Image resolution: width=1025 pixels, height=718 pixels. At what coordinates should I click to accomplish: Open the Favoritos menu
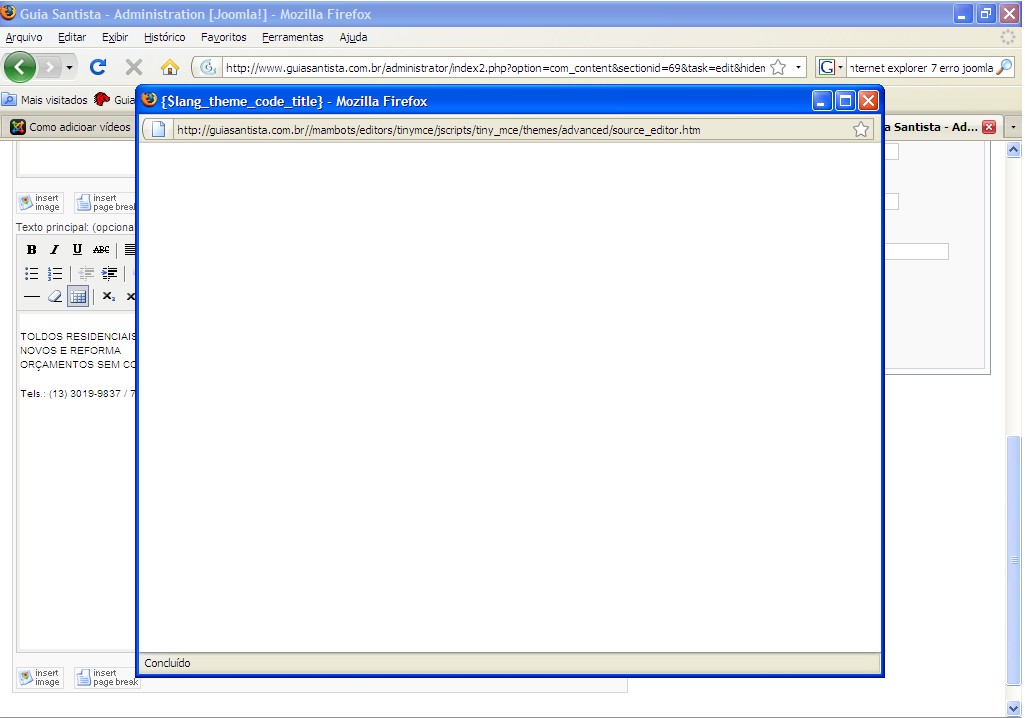click(x=224, y=37)
